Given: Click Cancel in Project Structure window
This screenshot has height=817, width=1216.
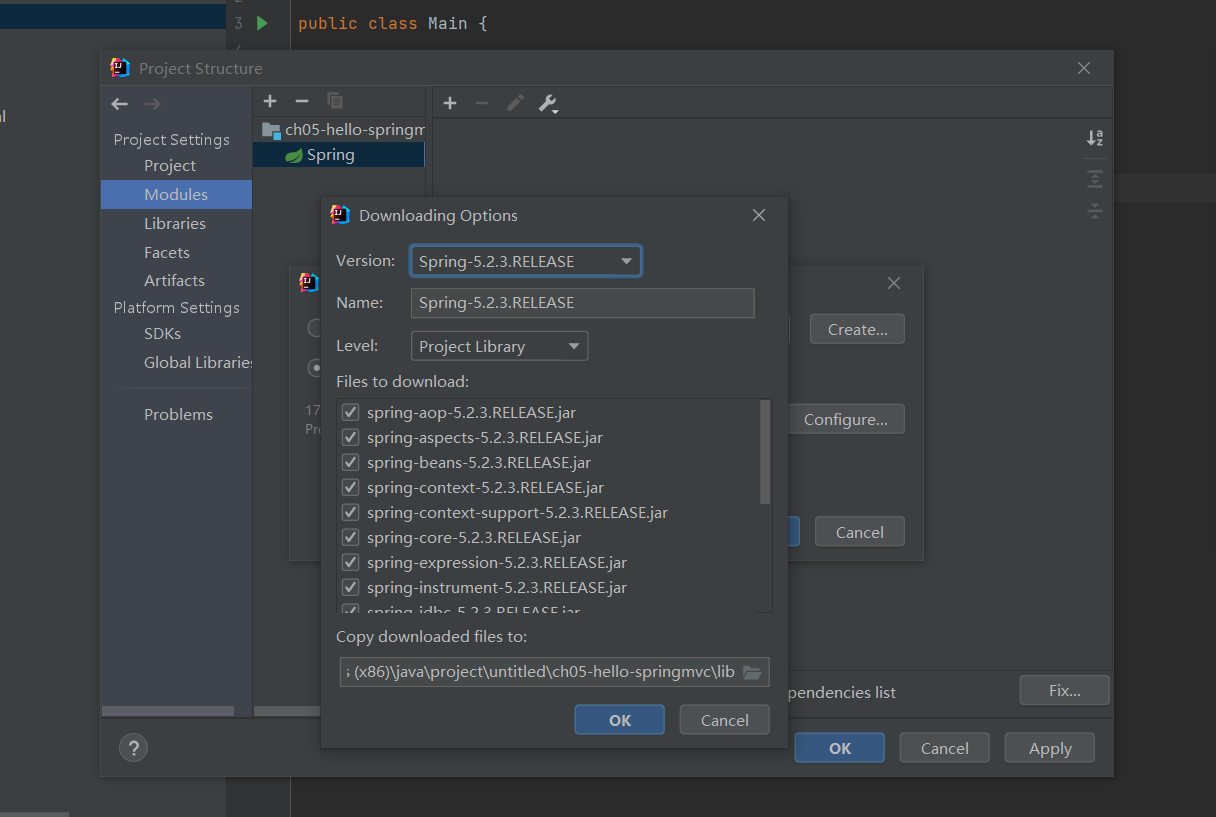Looking at the screenshot, I should 945,748.
